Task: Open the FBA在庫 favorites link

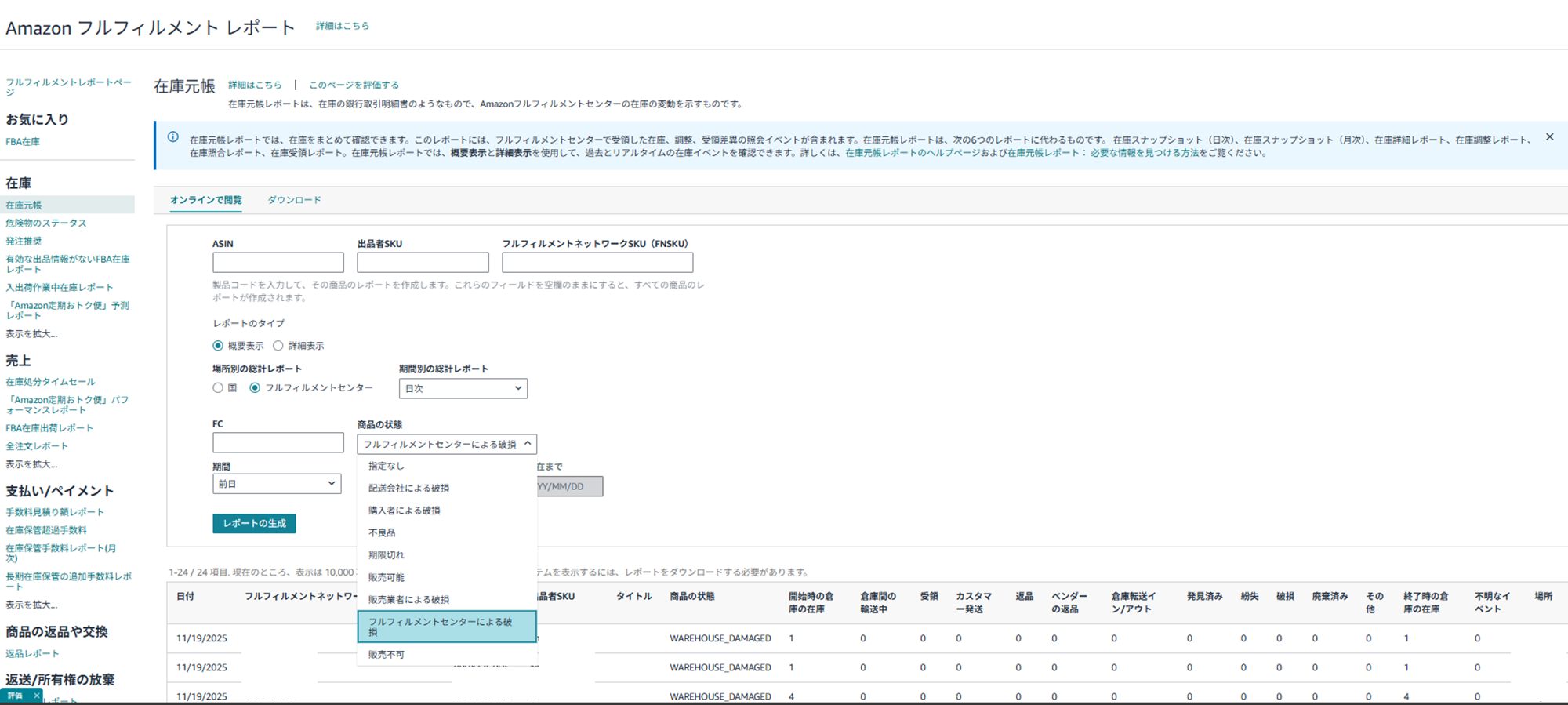Action: pyautogui.click(x=23, y=142)
